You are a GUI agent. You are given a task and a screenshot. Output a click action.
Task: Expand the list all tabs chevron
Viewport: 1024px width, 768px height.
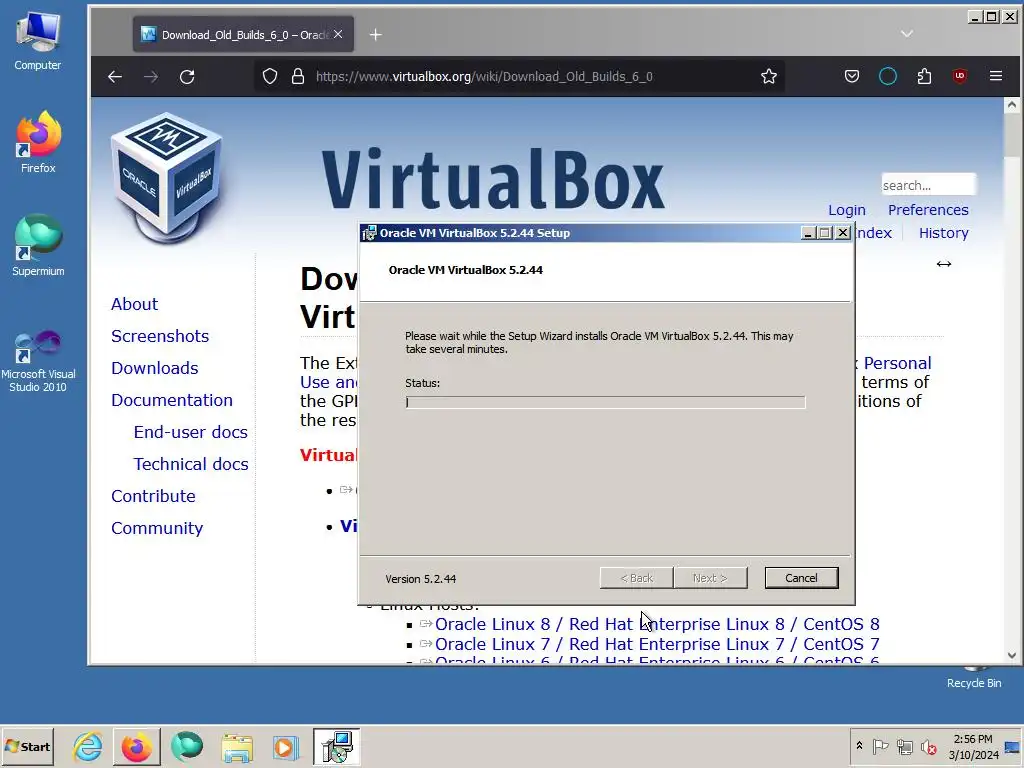pos(906,34)
